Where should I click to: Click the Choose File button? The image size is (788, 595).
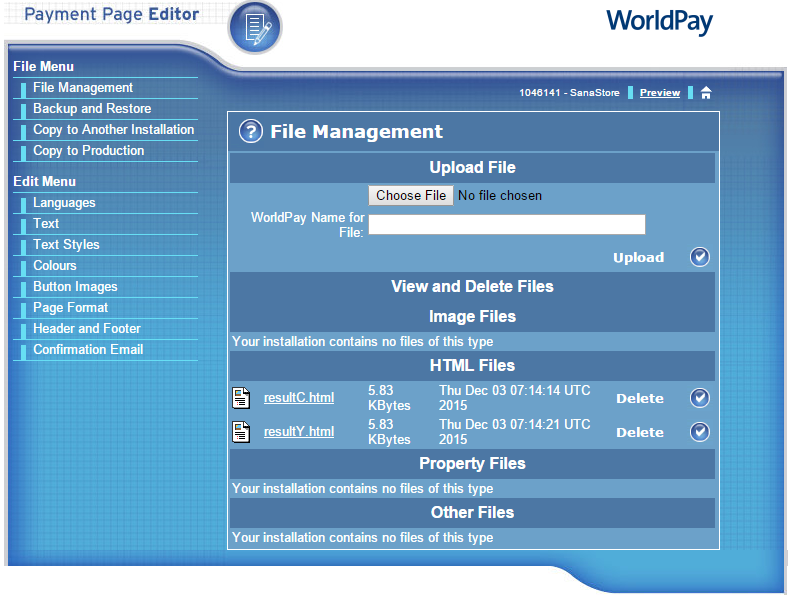411,195
